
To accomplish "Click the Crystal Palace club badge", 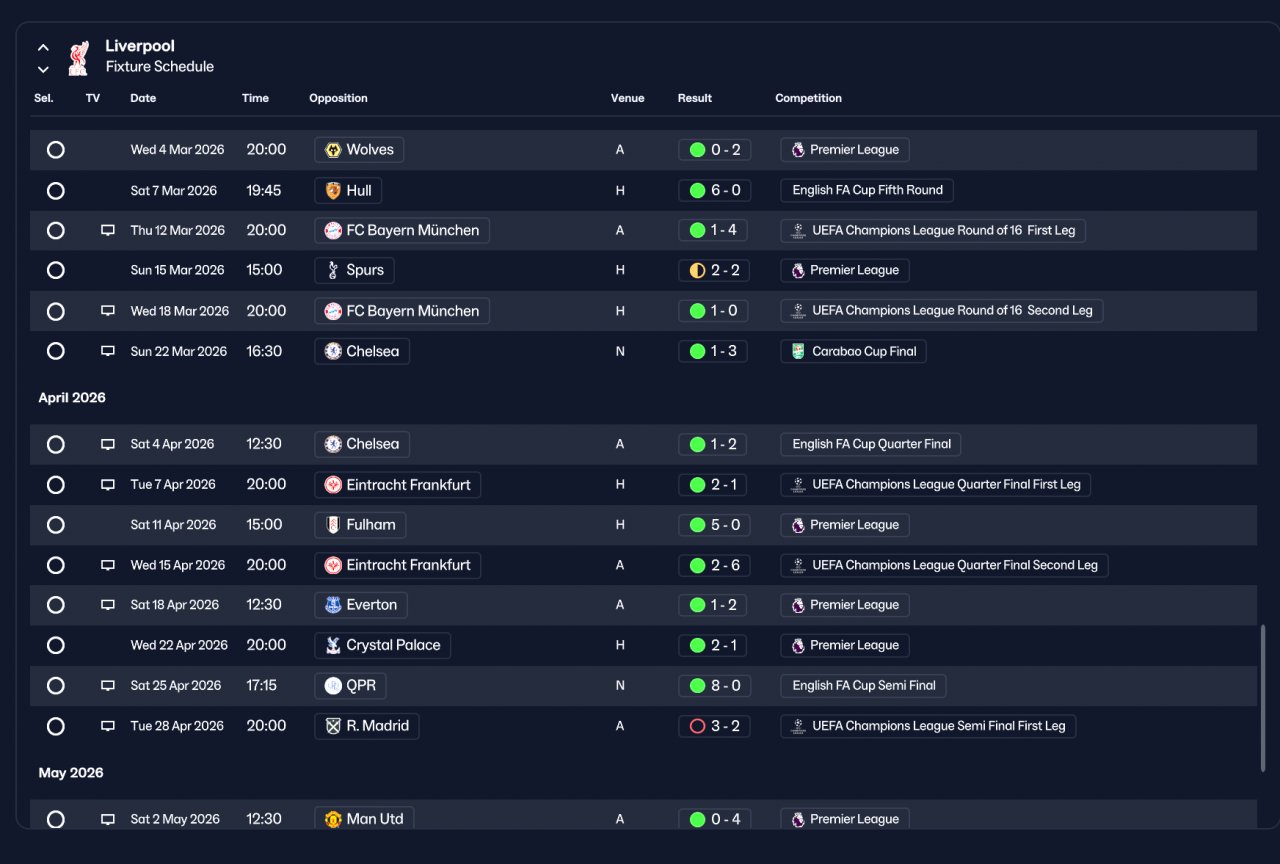I will (x=333, y=646).
